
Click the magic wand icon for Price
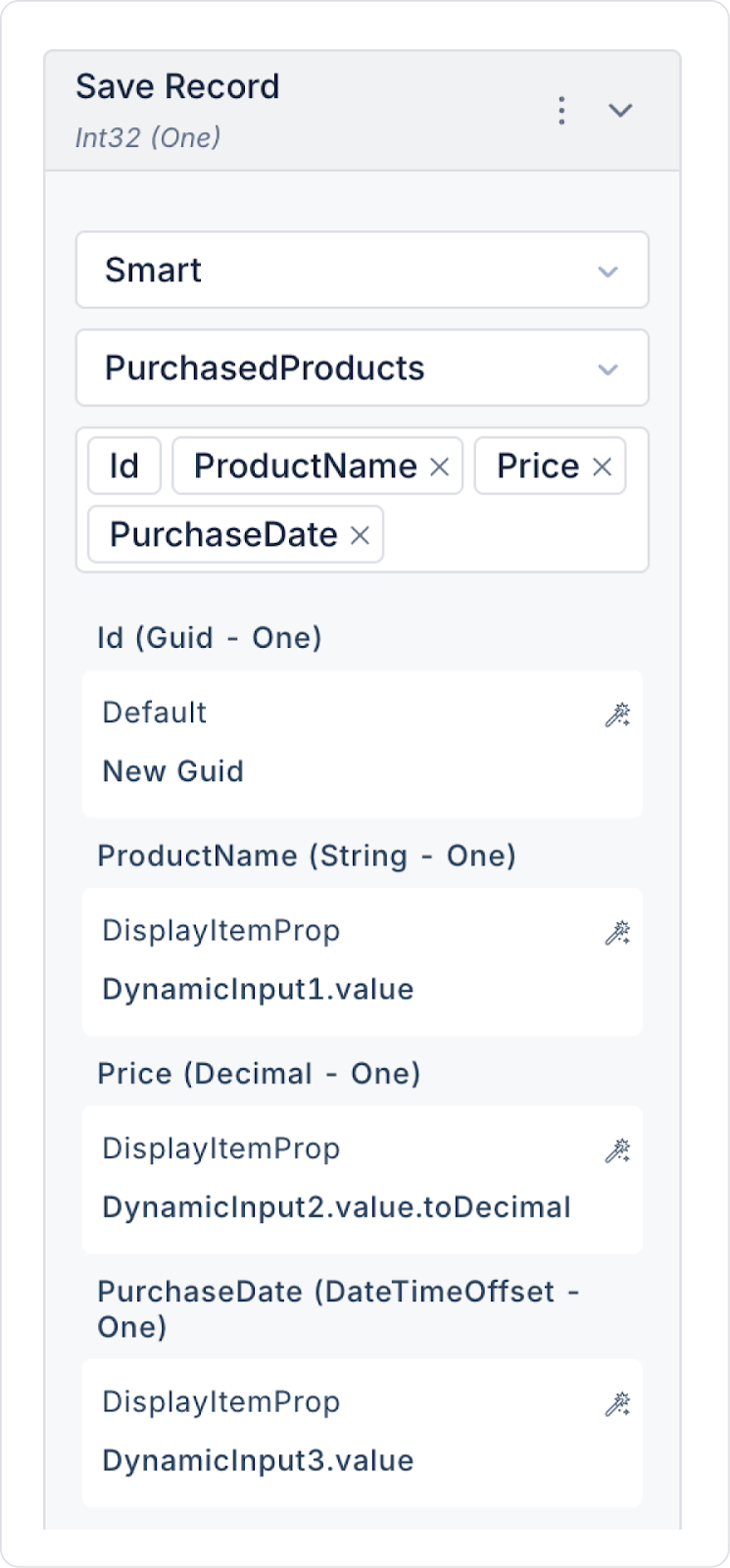coord(617,1151)
